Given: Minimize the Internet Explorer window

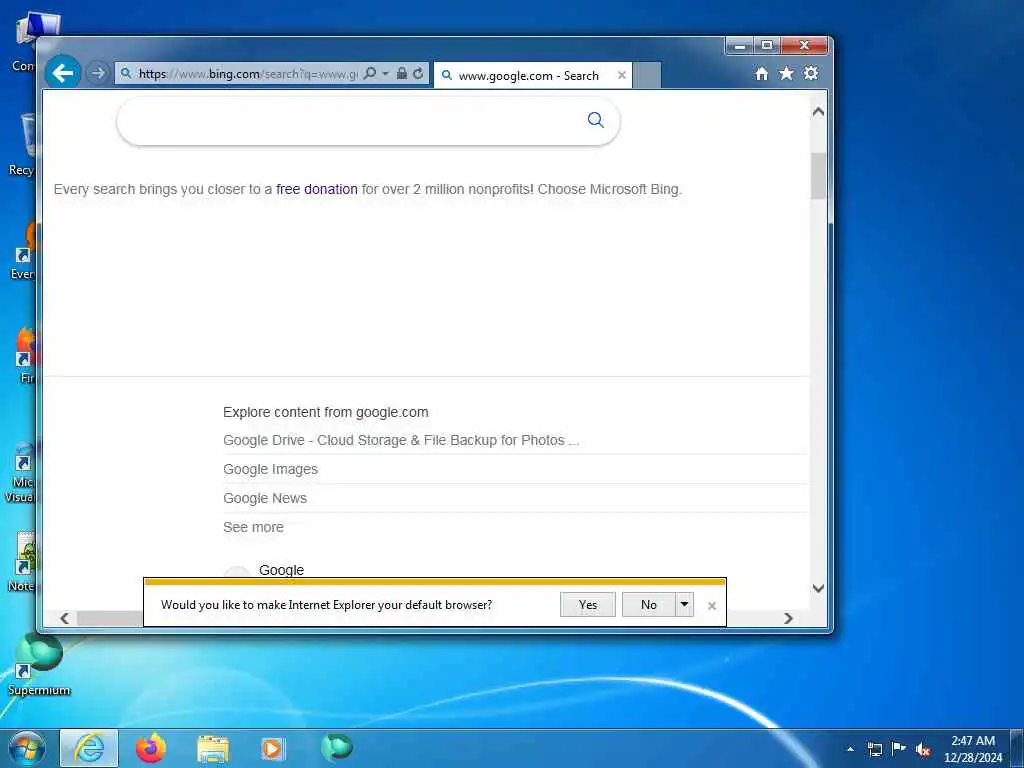Looking at the screenshot, I should 740,46.
